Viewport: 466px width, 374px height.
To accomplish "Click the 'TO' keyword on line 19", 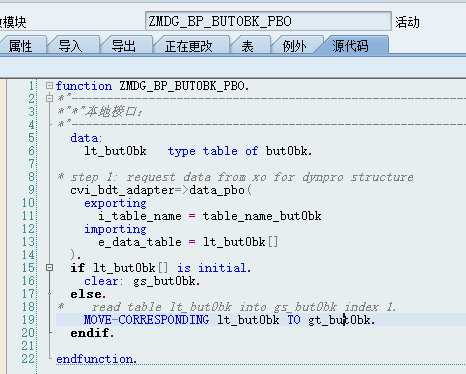I will tap(294, 320).
